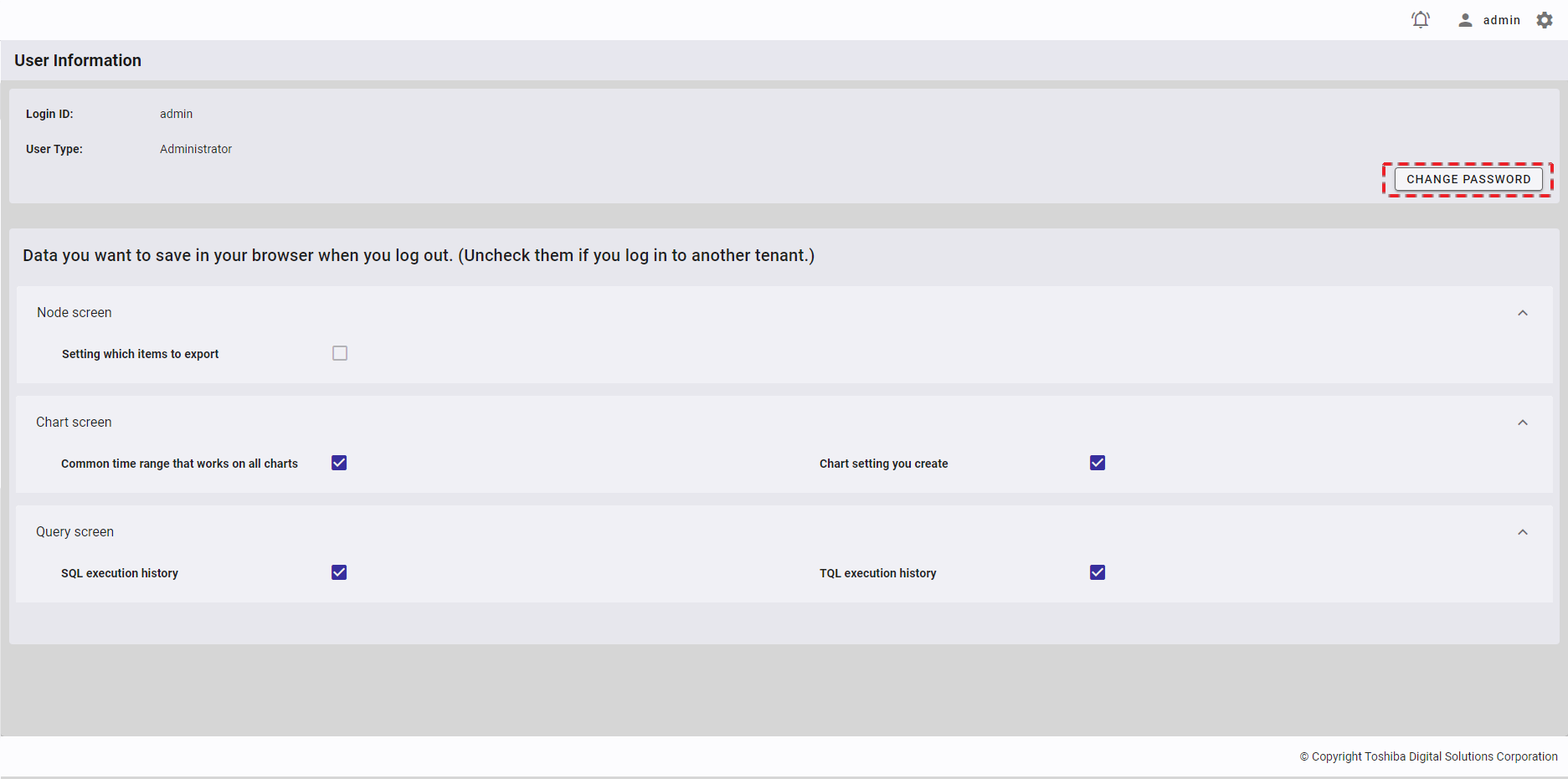Disable SQL execution history checkbox
The height and width of the screenshot is (779, 1568).
coord(339,572)
